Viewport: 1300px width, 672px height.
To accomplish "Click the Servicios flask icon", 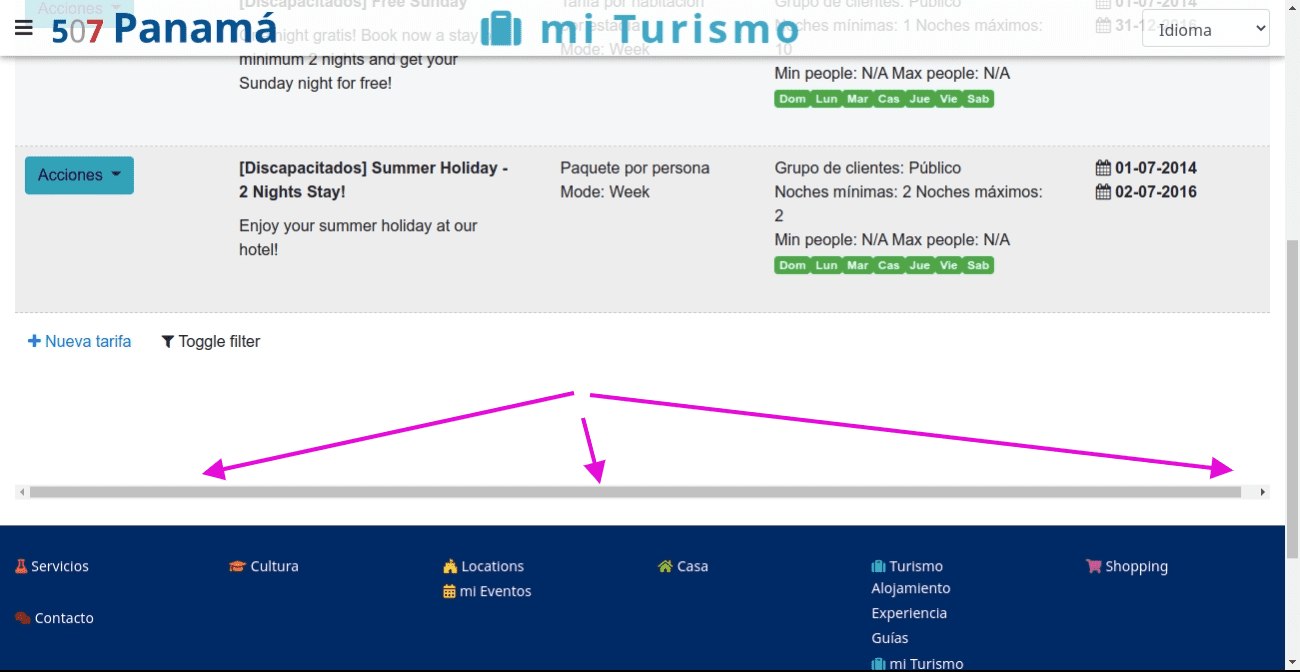I will tap(21, 566).
